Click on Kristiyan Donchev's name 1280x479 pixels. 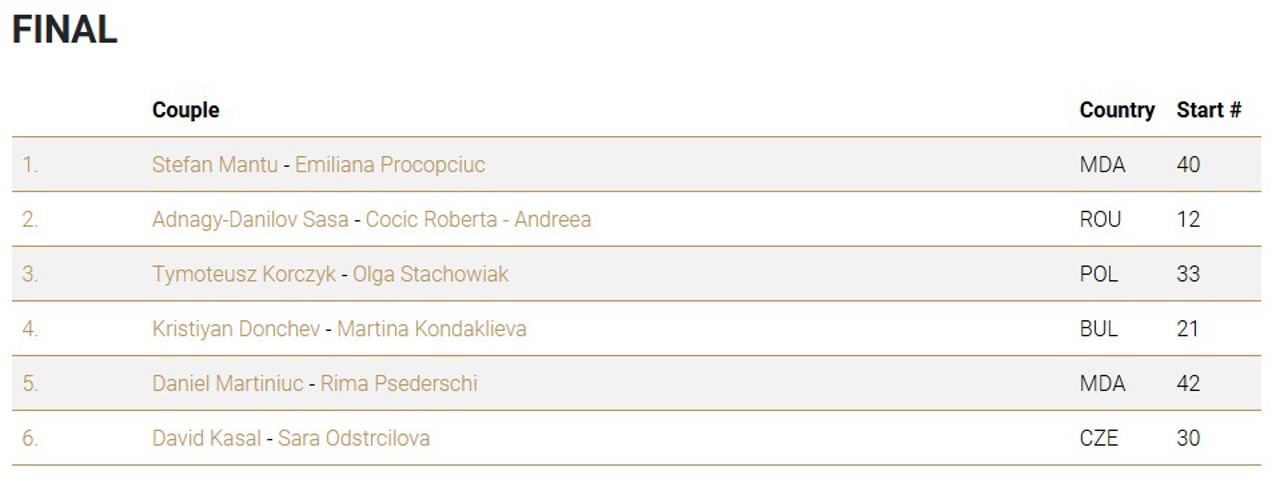(x=236, y=329)
